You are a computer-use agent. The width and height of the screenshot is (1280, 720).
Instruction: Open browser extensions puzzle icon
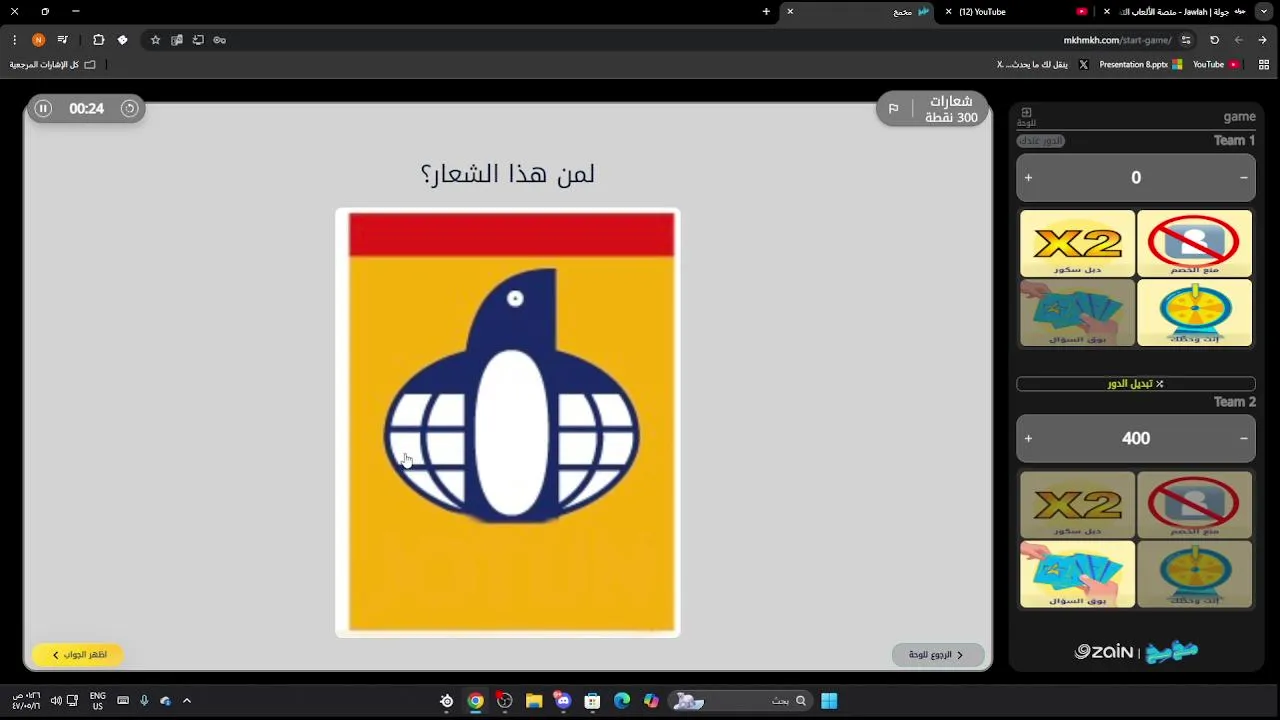[98, 40]
